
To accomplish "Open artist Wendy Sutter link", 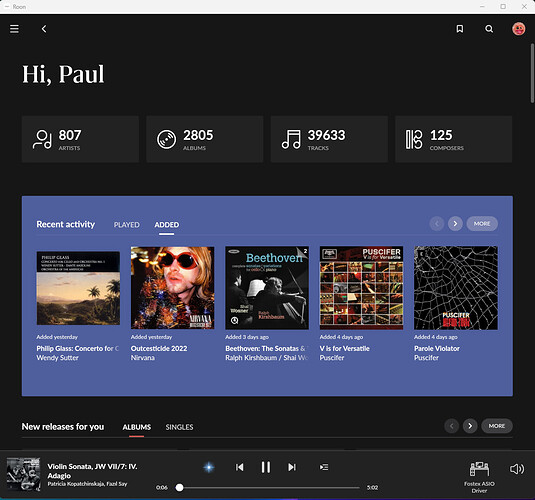I will [57, 358].
